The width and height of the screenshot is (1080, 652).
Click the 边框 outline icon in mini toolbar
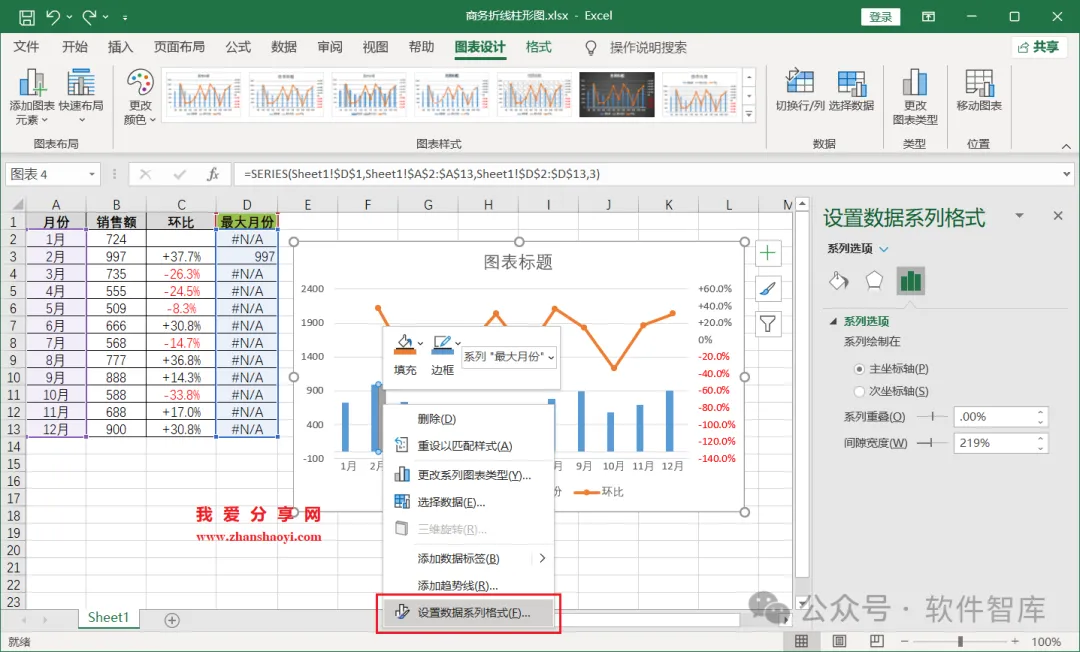point(442,344)
